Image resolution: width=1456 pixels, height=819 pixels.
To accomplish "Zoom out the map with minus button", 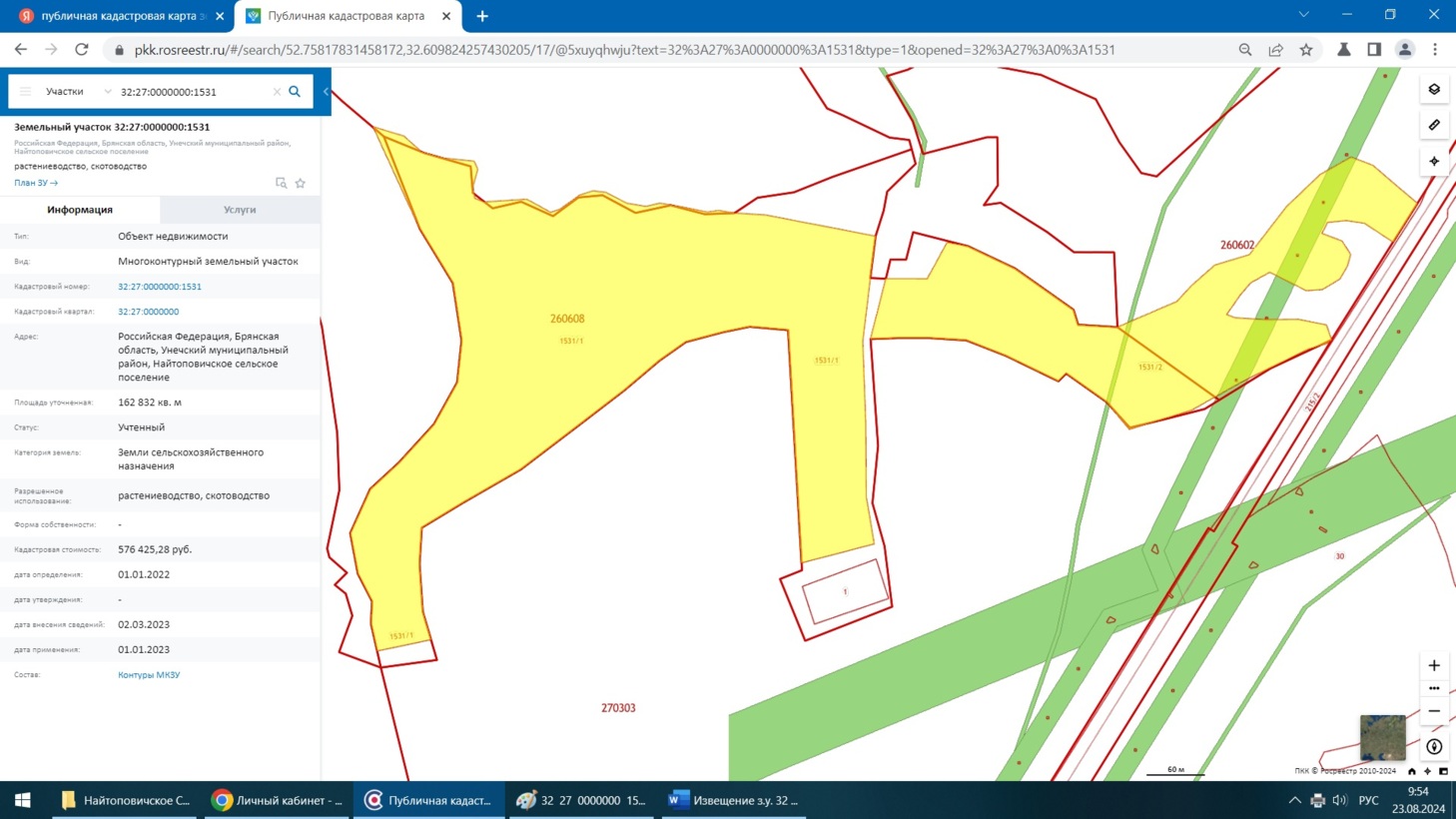I will point(1434,711).
